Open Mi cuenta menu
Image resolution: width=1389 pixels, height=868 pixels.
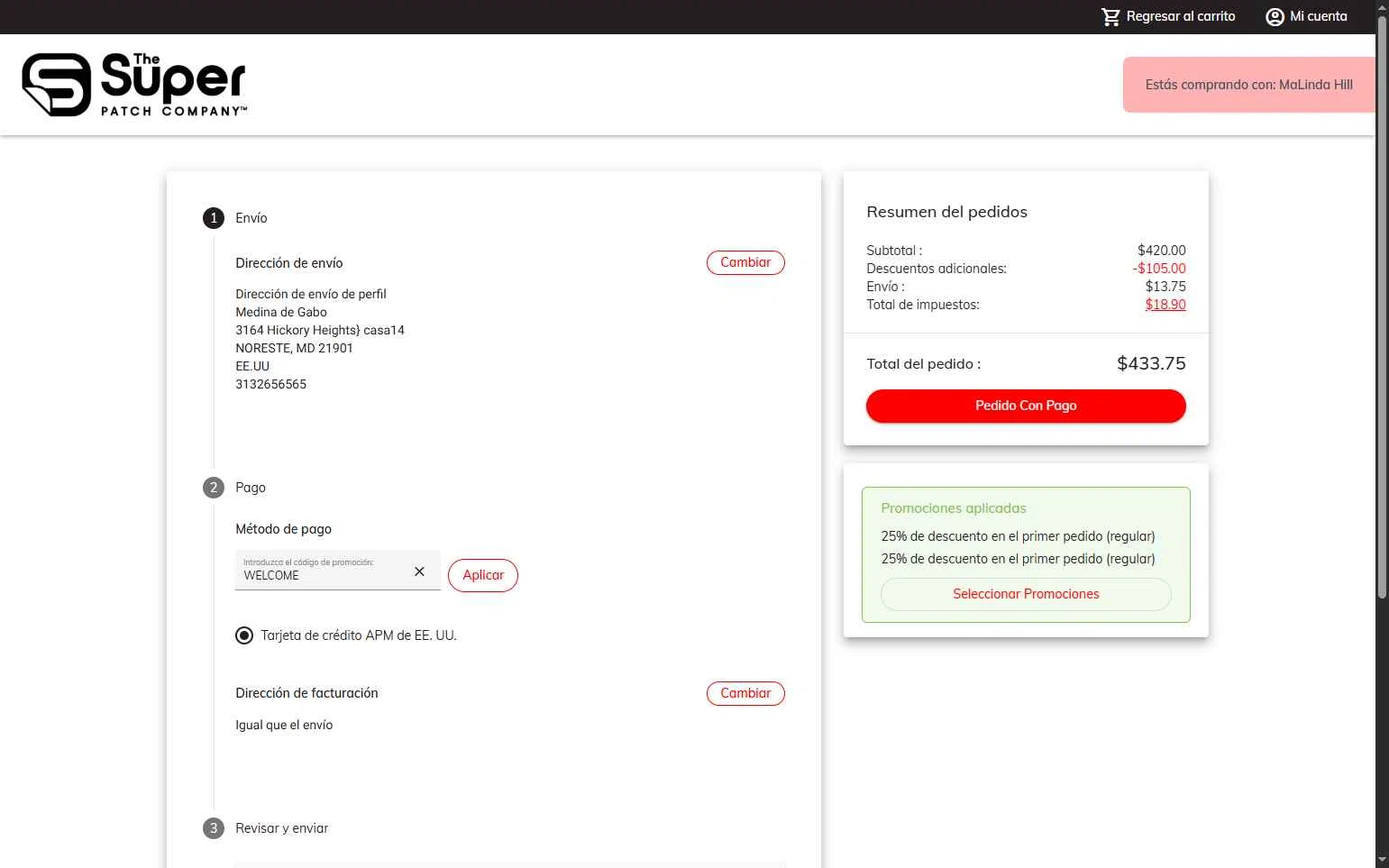(1318, 16)
